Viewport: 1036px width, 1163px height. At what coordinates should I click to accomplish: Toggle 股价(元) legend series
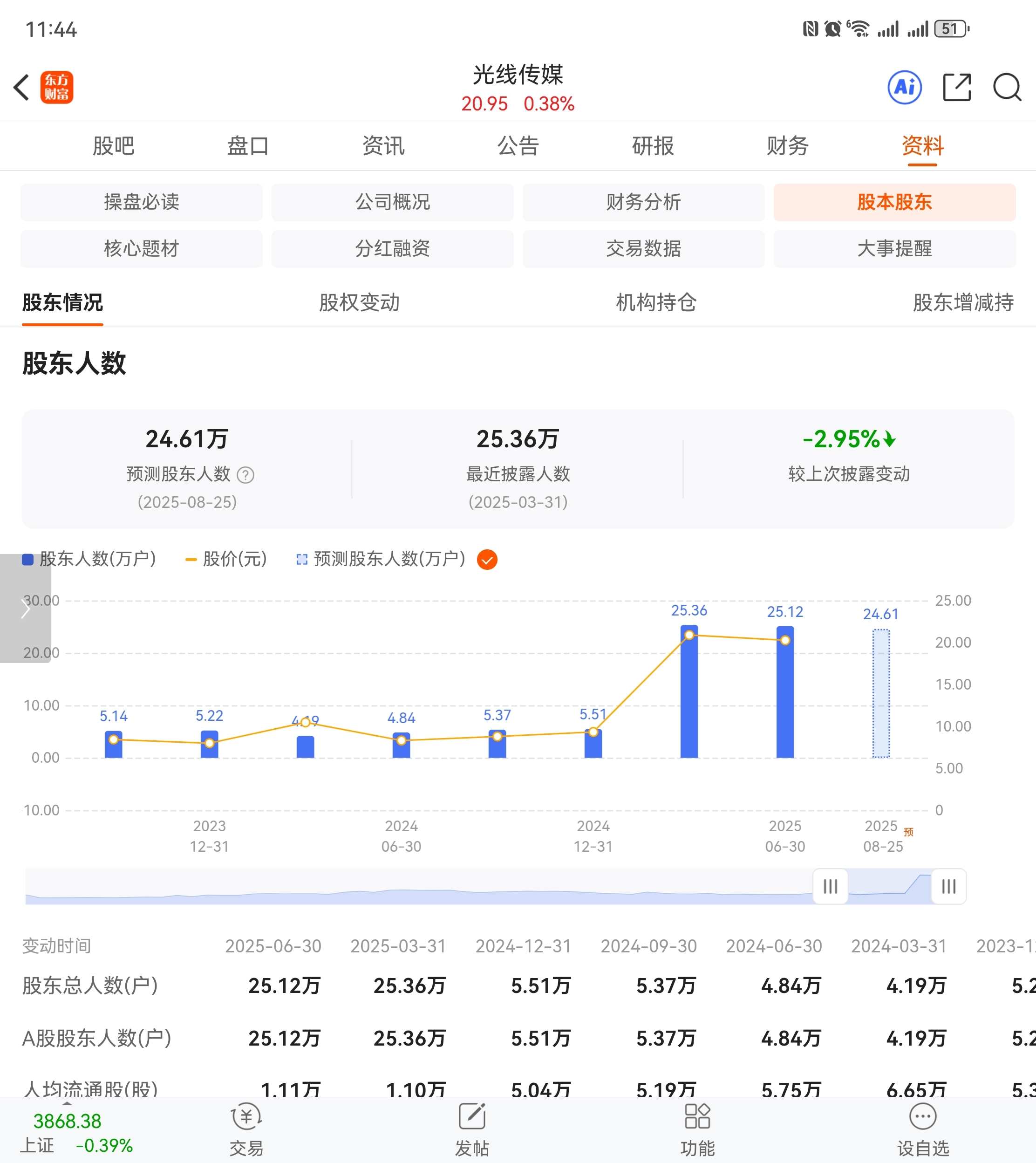tap(226, 559)
